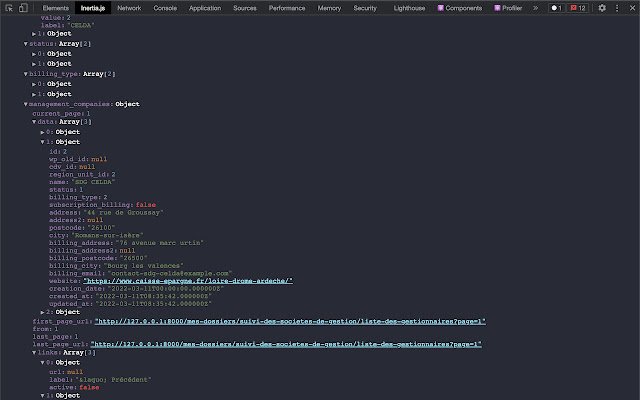The height and width of the screenshot is (400, 640).
Task: Open the Lighthouse tab
Action: point(409,8)
